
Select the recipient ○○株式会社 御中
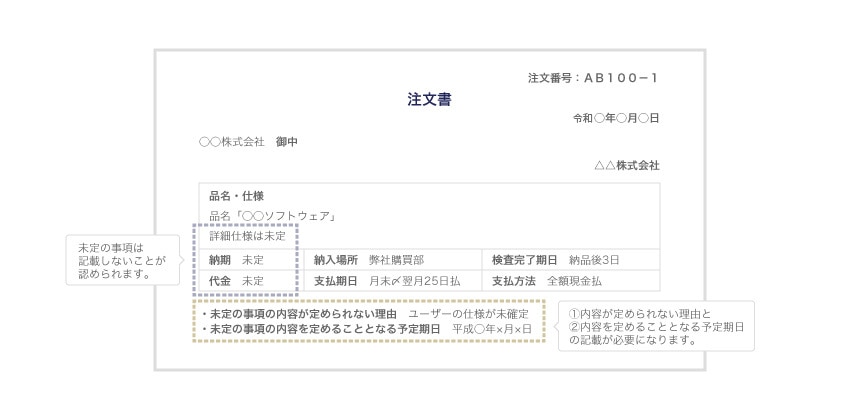(248, 142)
